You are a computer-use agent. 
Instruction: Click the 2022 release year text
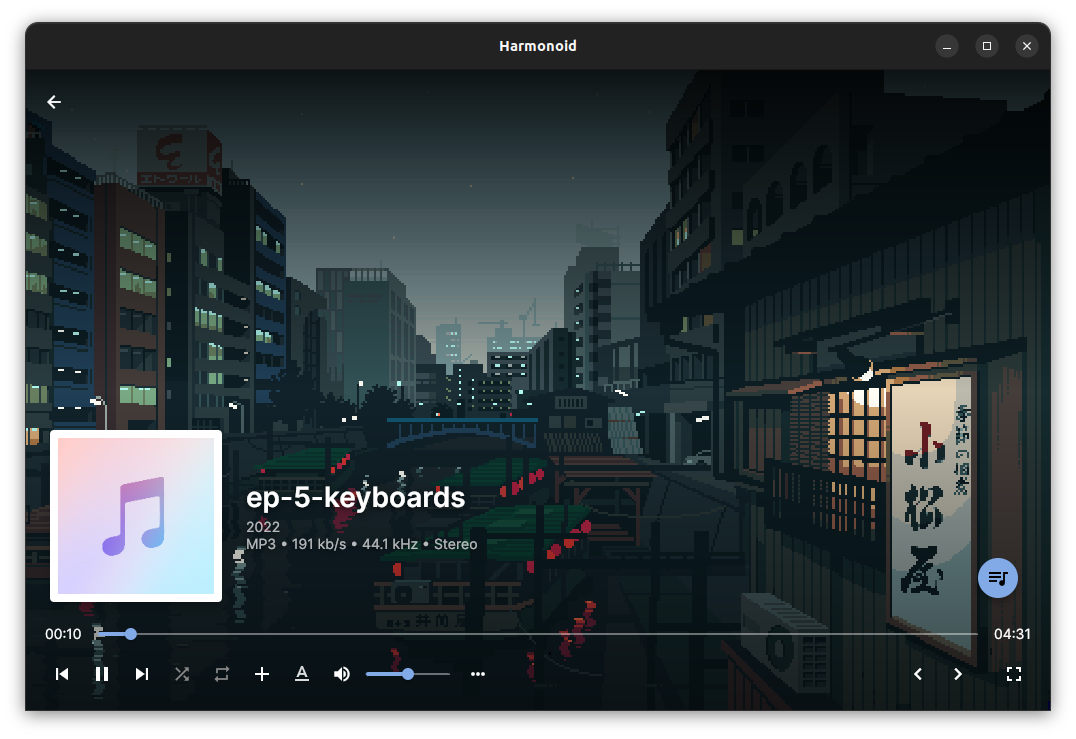click(x=262, y=526)
